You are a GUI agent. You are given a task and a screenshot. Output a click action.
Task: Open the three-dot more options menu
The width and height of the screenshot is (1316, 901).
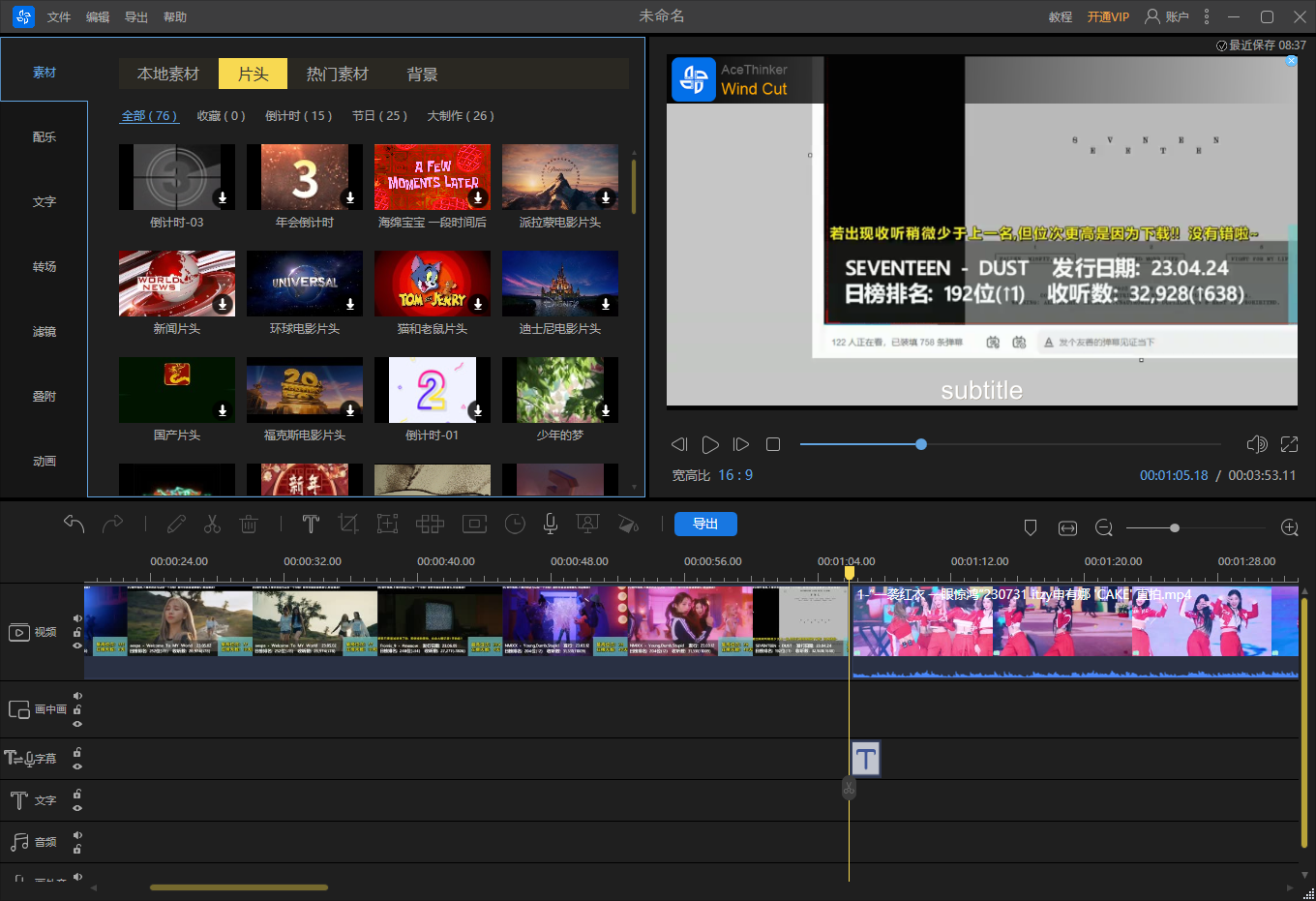pos(1207,16)
